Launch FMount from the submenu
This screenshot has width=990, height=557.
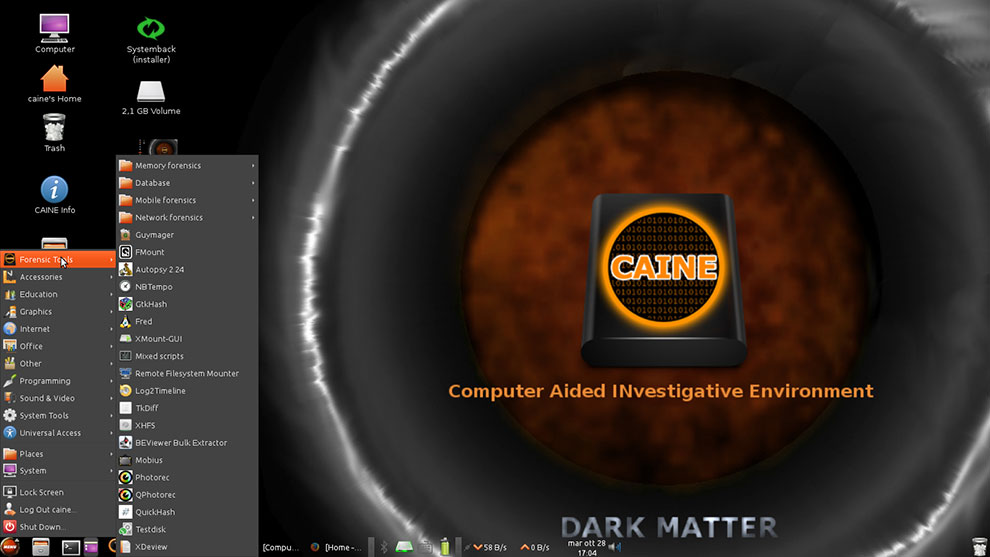pyautogui.click(x=187, y=252)
